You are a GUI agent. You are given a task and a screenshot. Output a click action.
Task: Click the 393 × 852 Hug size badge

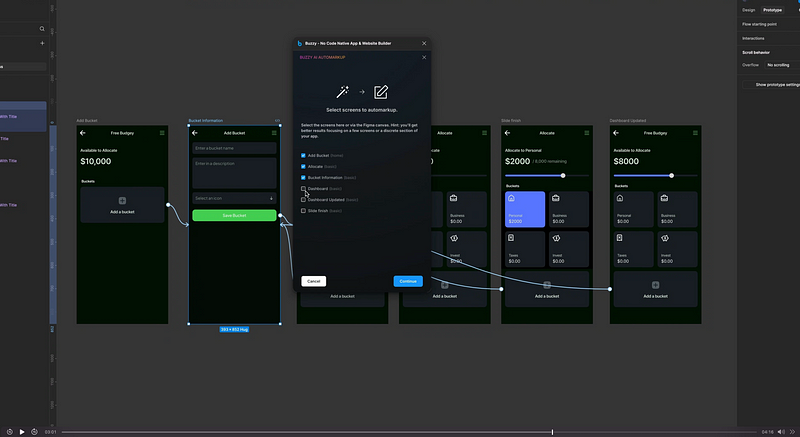click(234, 329)
